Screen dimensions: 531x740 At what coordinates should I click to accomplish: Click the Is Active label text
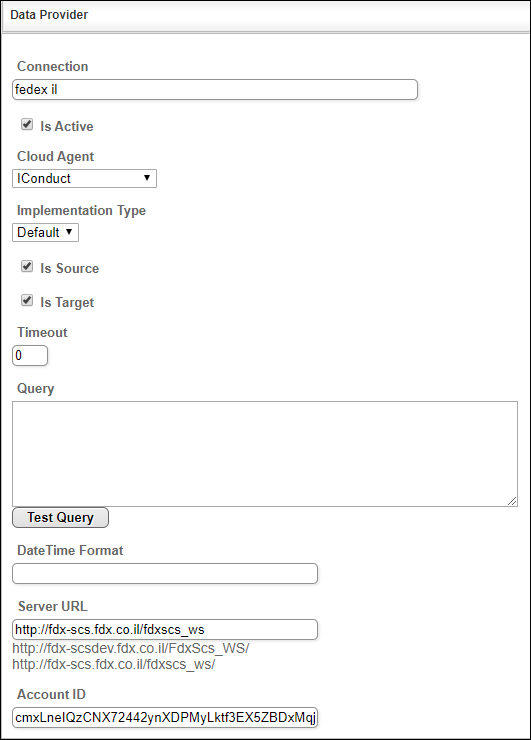tap(67, 126)
